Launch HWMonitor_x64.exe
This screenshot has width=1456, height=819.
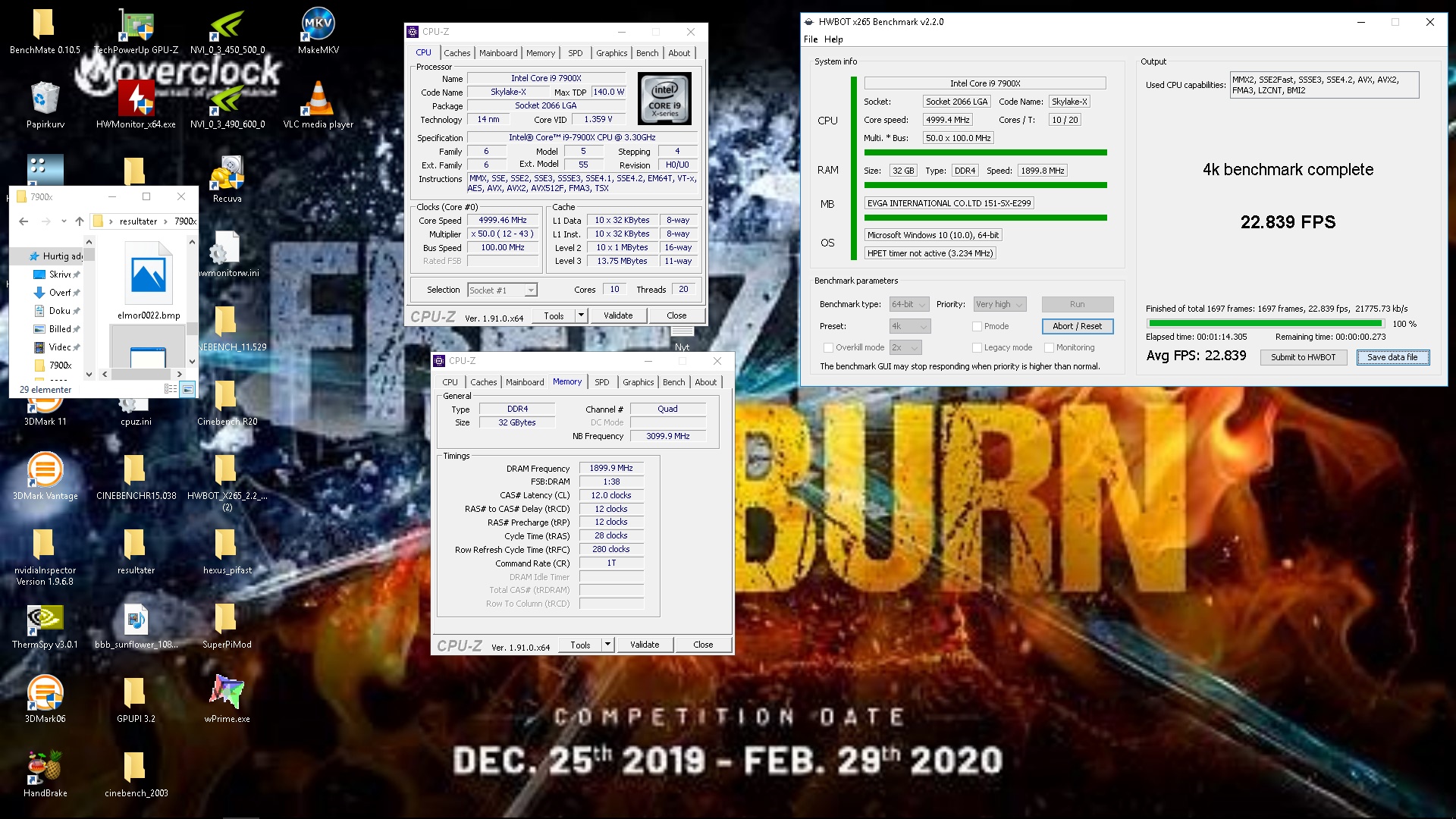tap(136, 105)
